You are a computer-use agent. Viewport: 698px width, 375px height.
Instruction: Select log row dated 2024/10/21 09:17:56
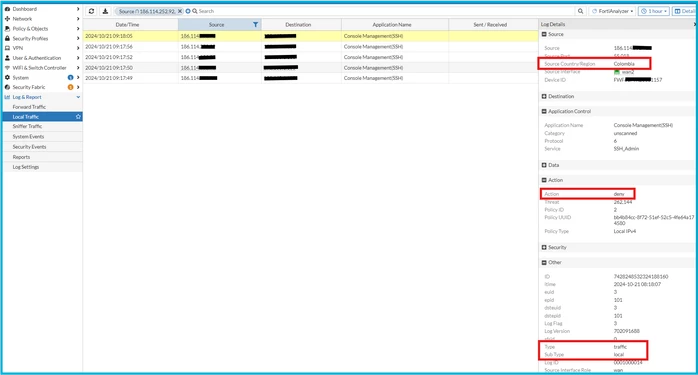(311, 46)
